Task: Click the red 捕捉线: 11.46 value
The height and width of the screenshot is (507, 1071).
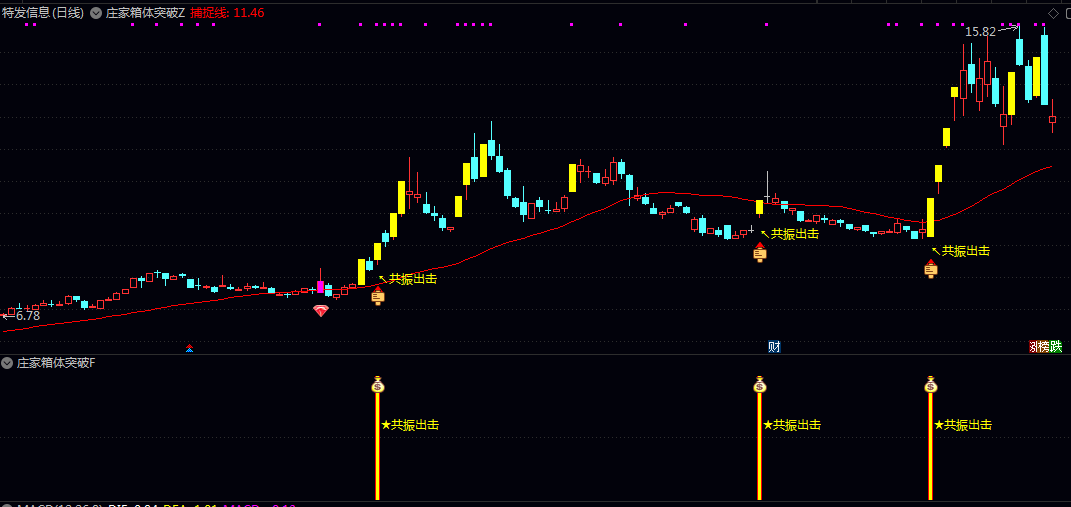Action: click(x=227, y=12)
